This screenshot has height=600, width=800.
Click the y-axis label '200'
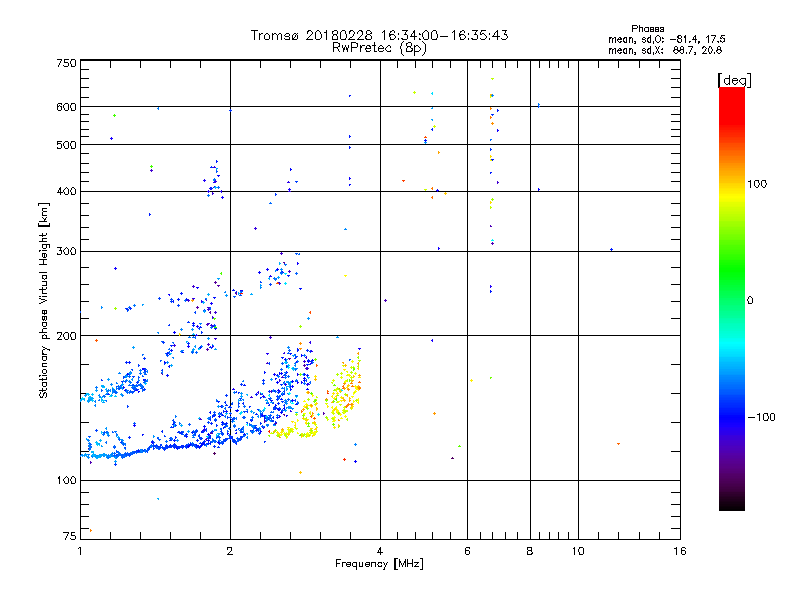(66, 336)
